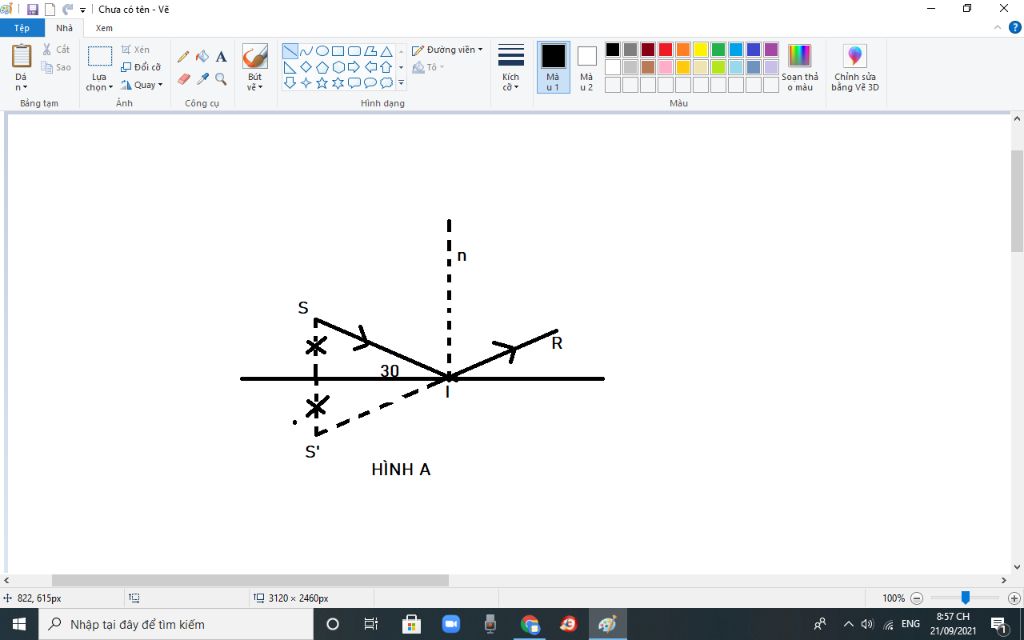1024x640 pixels.
Task: Click the Magnifier tool
Action: pyautogui.click(x=221, y=79)
